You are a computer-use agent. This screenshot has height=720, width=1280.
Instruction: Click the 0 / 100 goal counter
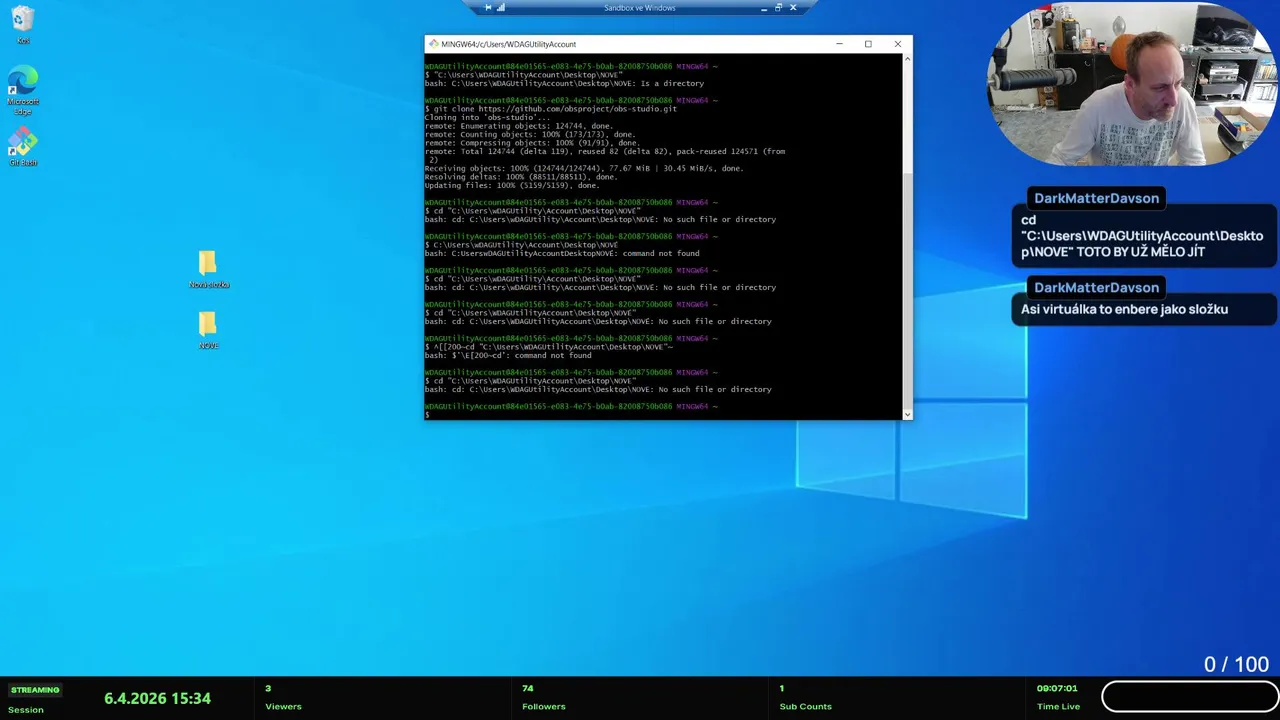(1236, 664)
